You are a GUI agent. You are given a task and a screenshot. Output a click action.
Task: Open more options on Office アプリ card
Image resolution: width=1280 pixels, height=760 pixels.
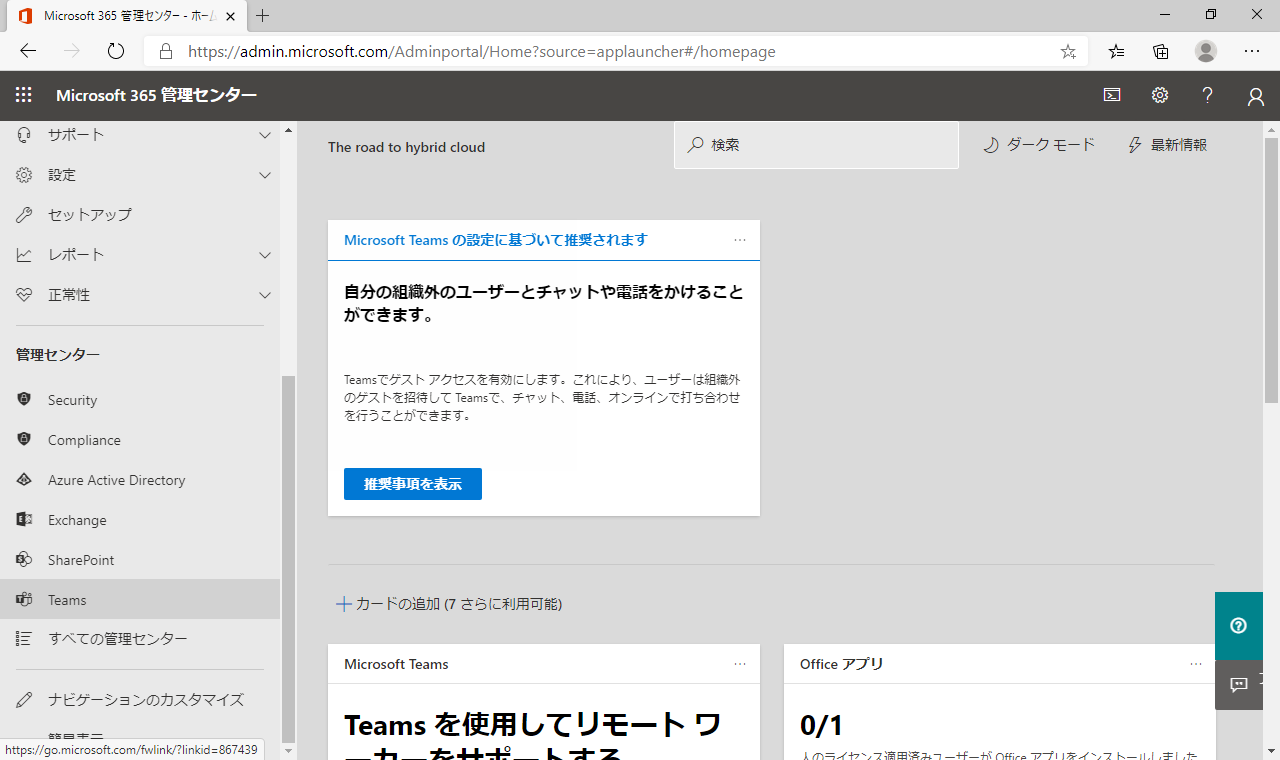1196,664
